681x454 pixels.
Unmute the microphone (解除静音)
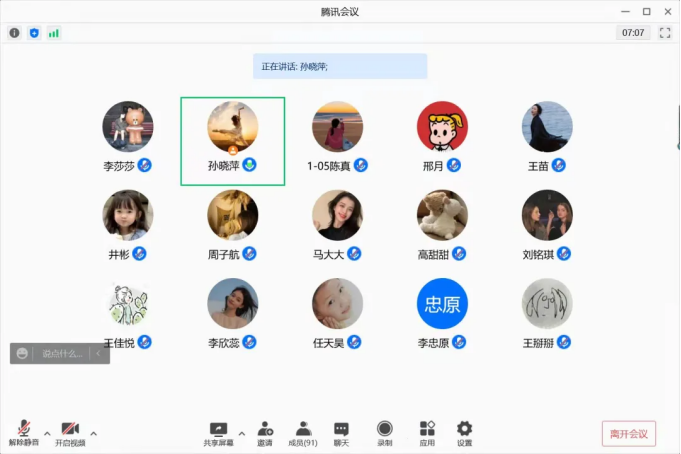[x=23, y=432]
